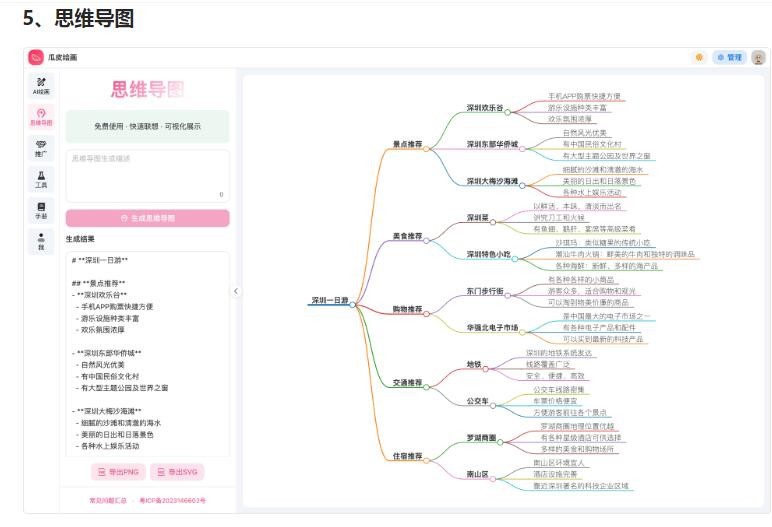
Task: Toggle the orange sun theme icon
Action: 699,57
